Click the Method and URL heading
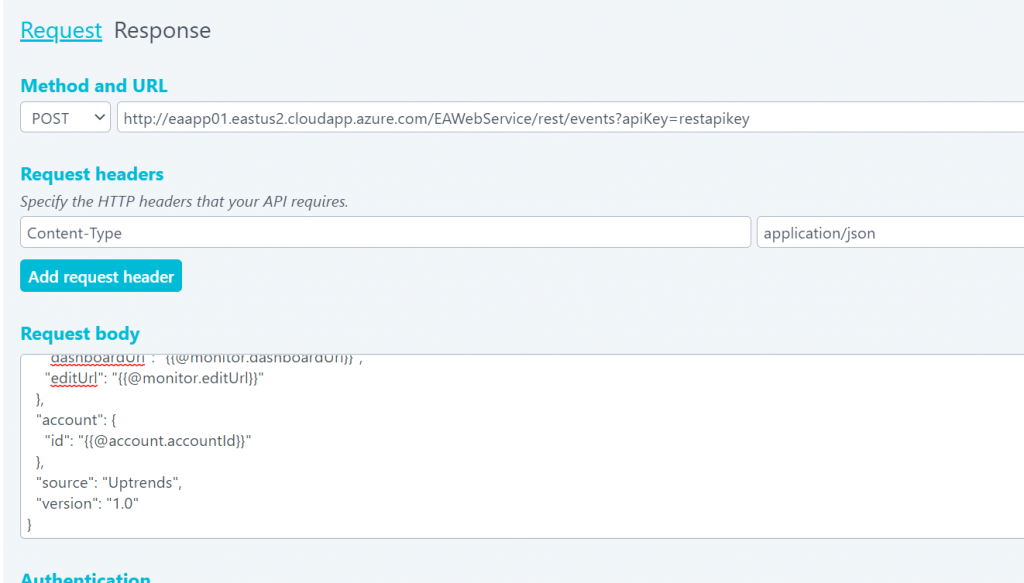 point(94,86)
